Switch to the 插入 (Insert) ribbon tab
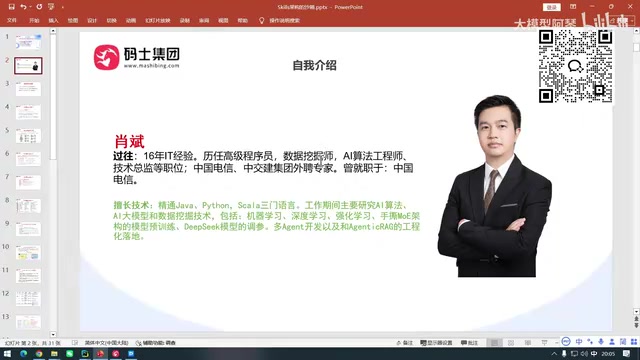The image size is (640, 360). click(x=53, y=20)
